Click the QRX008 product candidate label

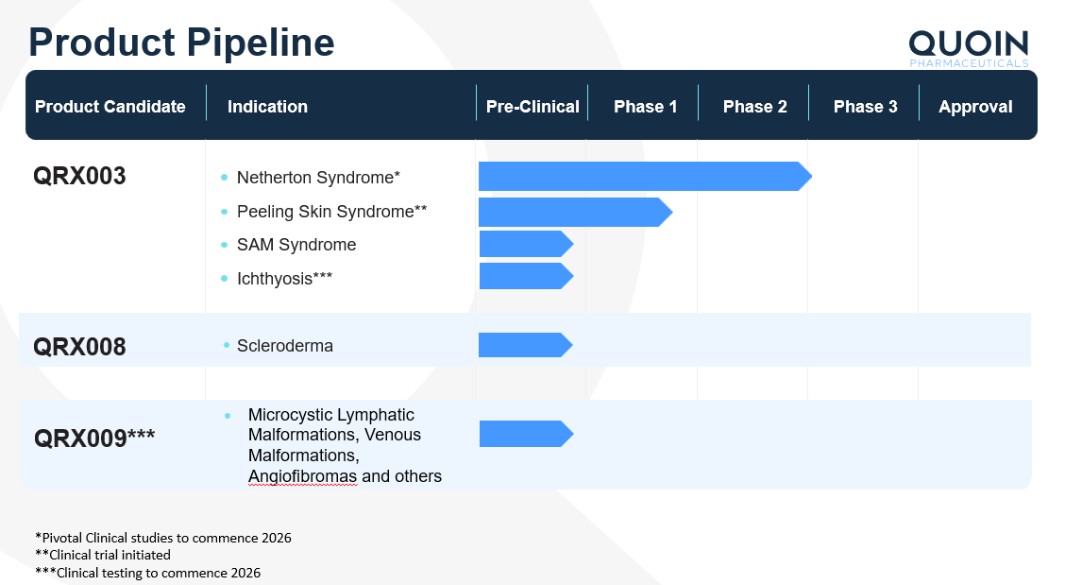click(x=80, y=346)
